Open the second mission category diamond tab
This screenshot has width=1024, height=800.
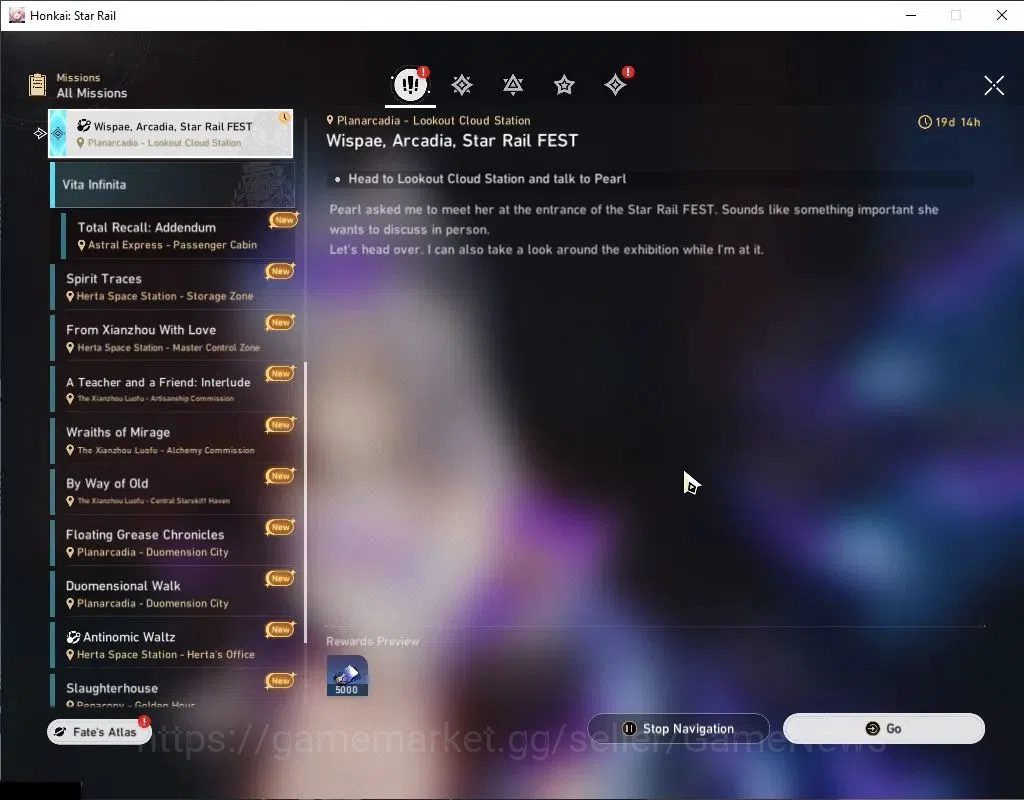(462, 85)
